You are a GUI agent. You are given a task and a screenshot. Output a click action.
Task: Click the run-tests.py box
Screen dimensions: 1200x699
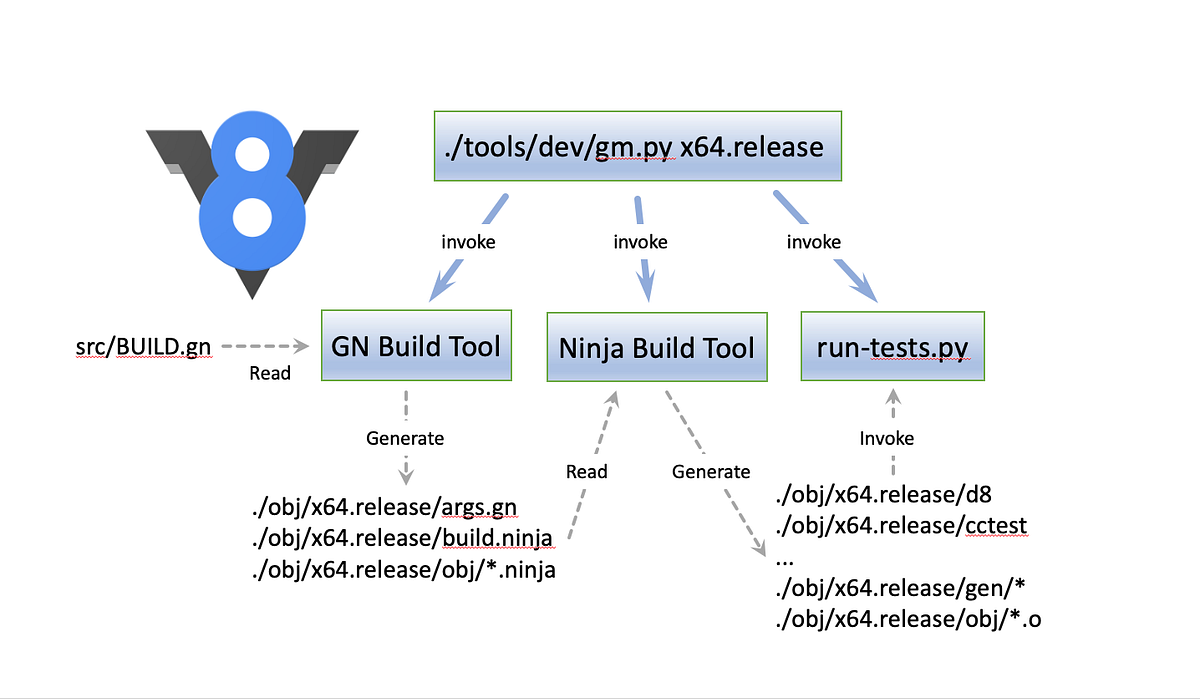coord(890,346)
